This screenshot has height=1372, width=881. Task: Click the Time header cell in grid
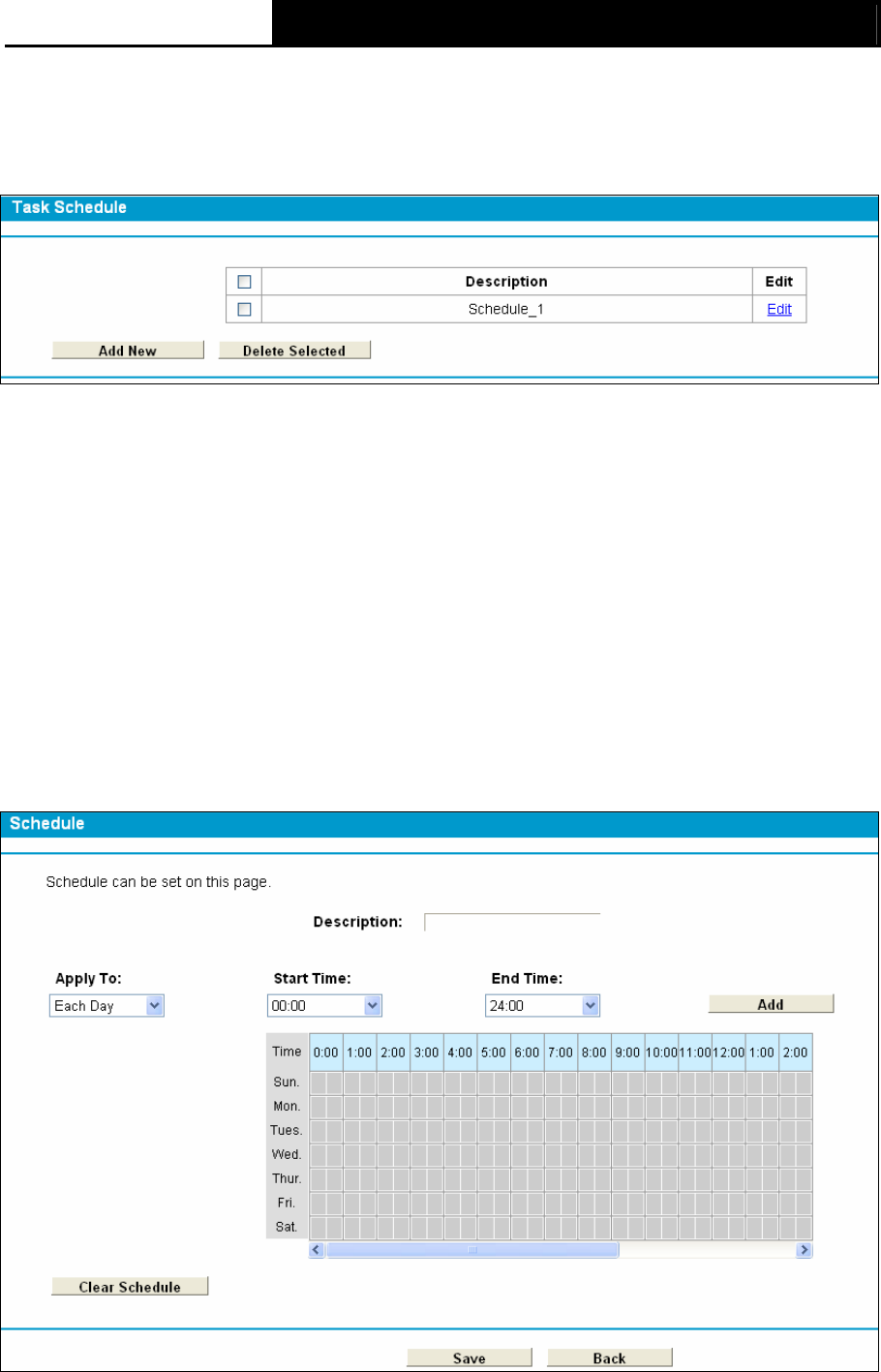tap(287, 1052)
